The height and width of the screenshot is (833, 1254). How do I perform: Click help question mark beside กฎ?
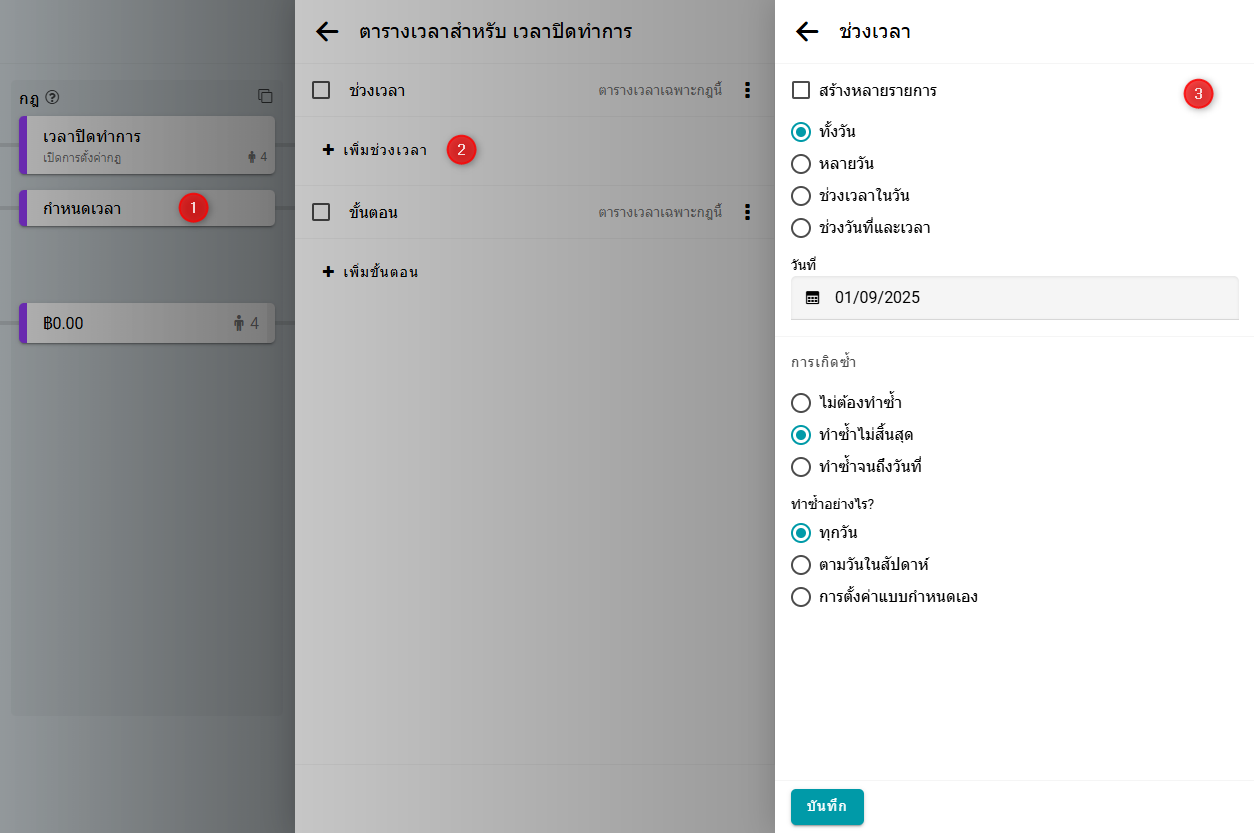52,98
